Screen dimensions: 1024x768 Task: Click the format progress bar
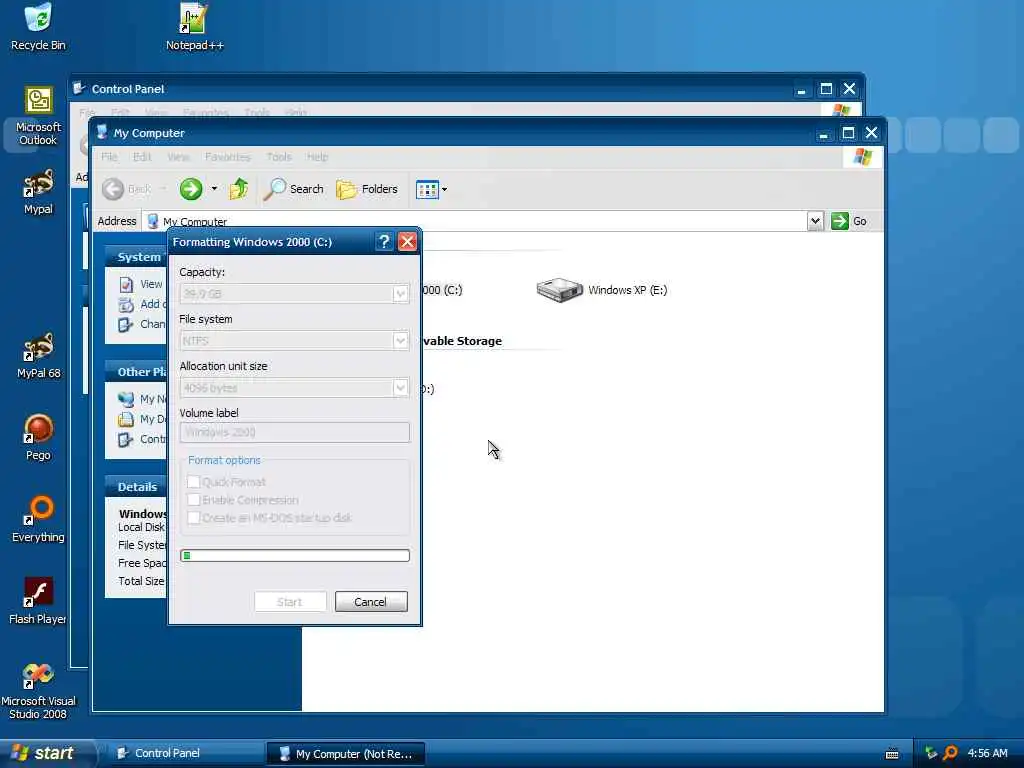pyautogui.click(x=295, y=556)
